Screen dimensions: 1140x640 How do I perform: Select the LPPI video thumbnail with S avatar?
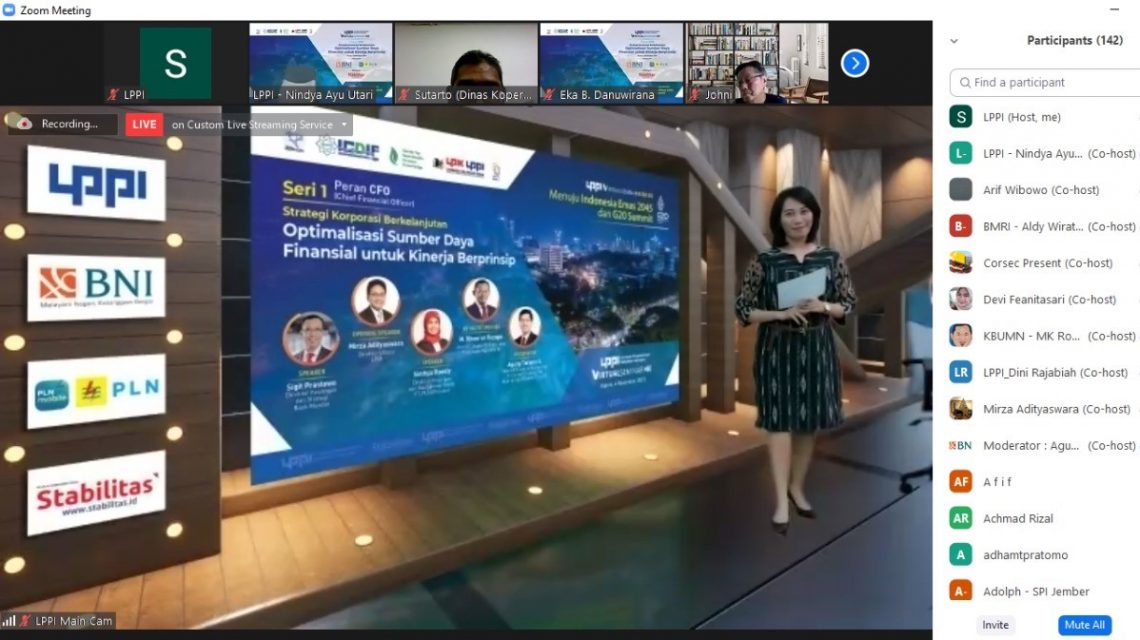[x=175, y=63]
